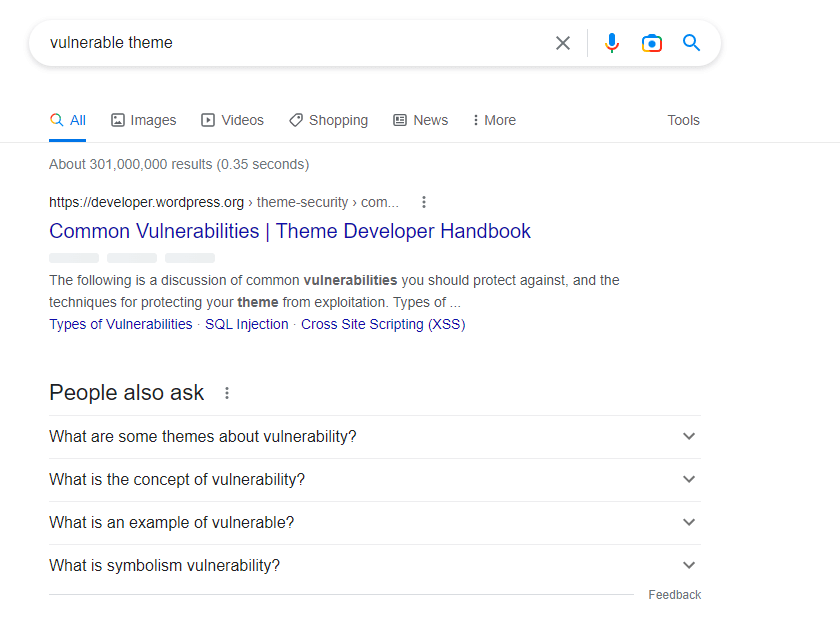The height and width of the screenshot is (641, 840).
Task: Open Google Lens camera search
Action: 652,43
